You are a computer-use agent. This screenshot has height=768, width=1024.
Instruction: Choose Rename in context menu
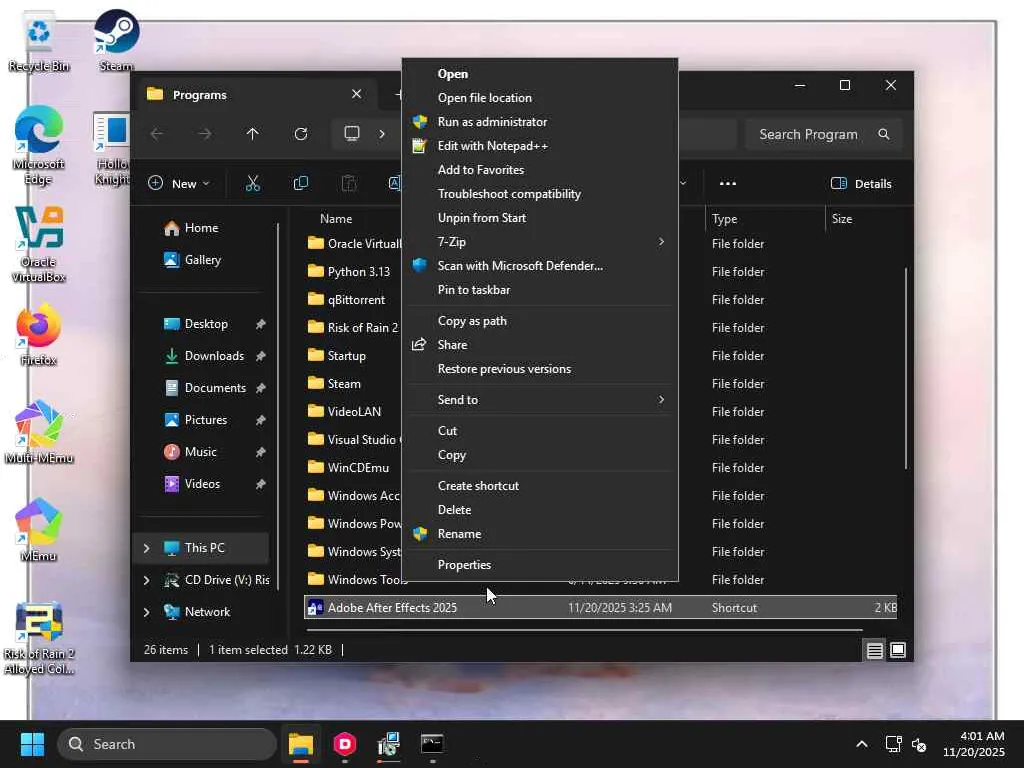(541, 534)
